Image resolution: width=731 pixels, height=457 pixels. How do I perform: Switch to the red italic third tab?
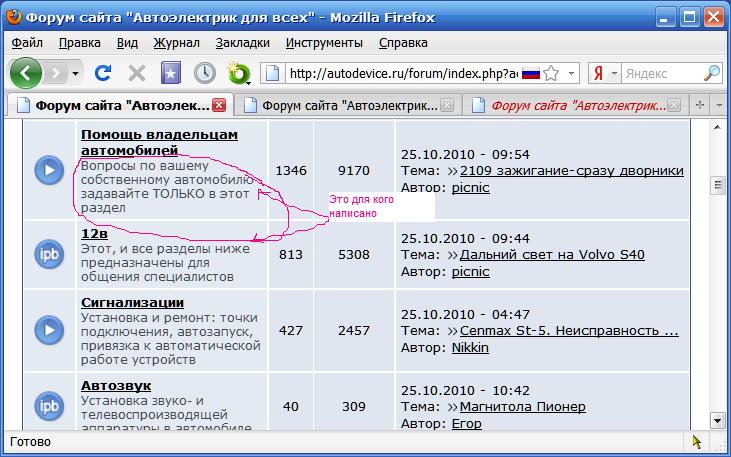coord(576,105)
